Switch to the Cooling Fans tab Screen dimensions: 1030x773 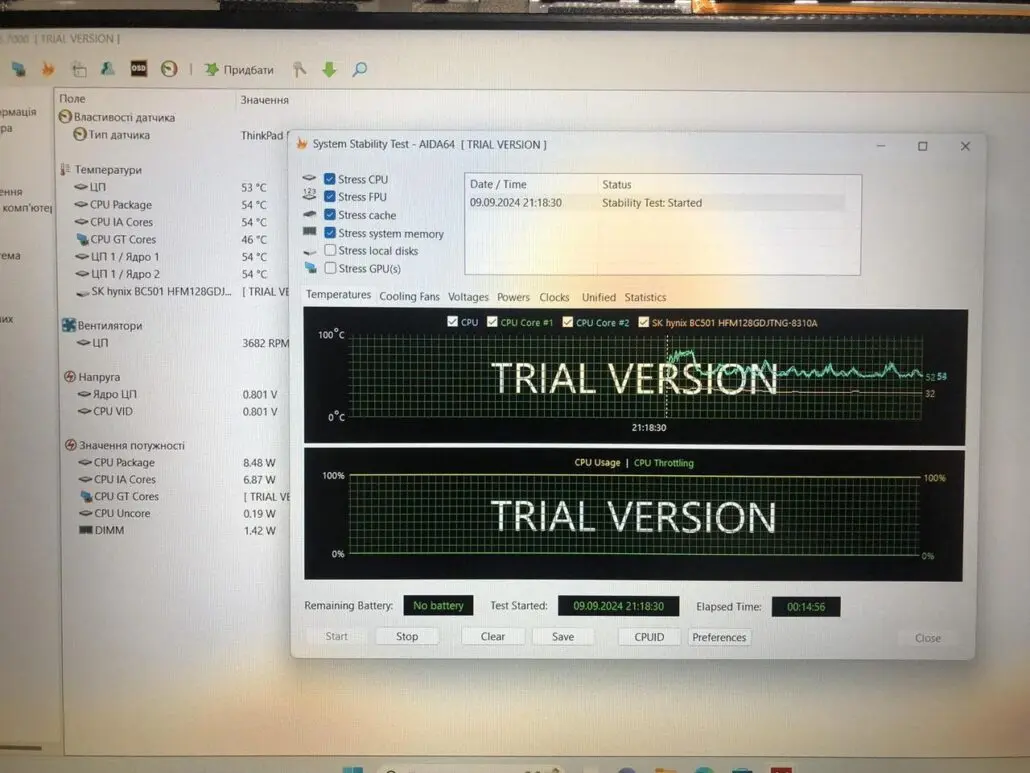[x=409, y=297]
